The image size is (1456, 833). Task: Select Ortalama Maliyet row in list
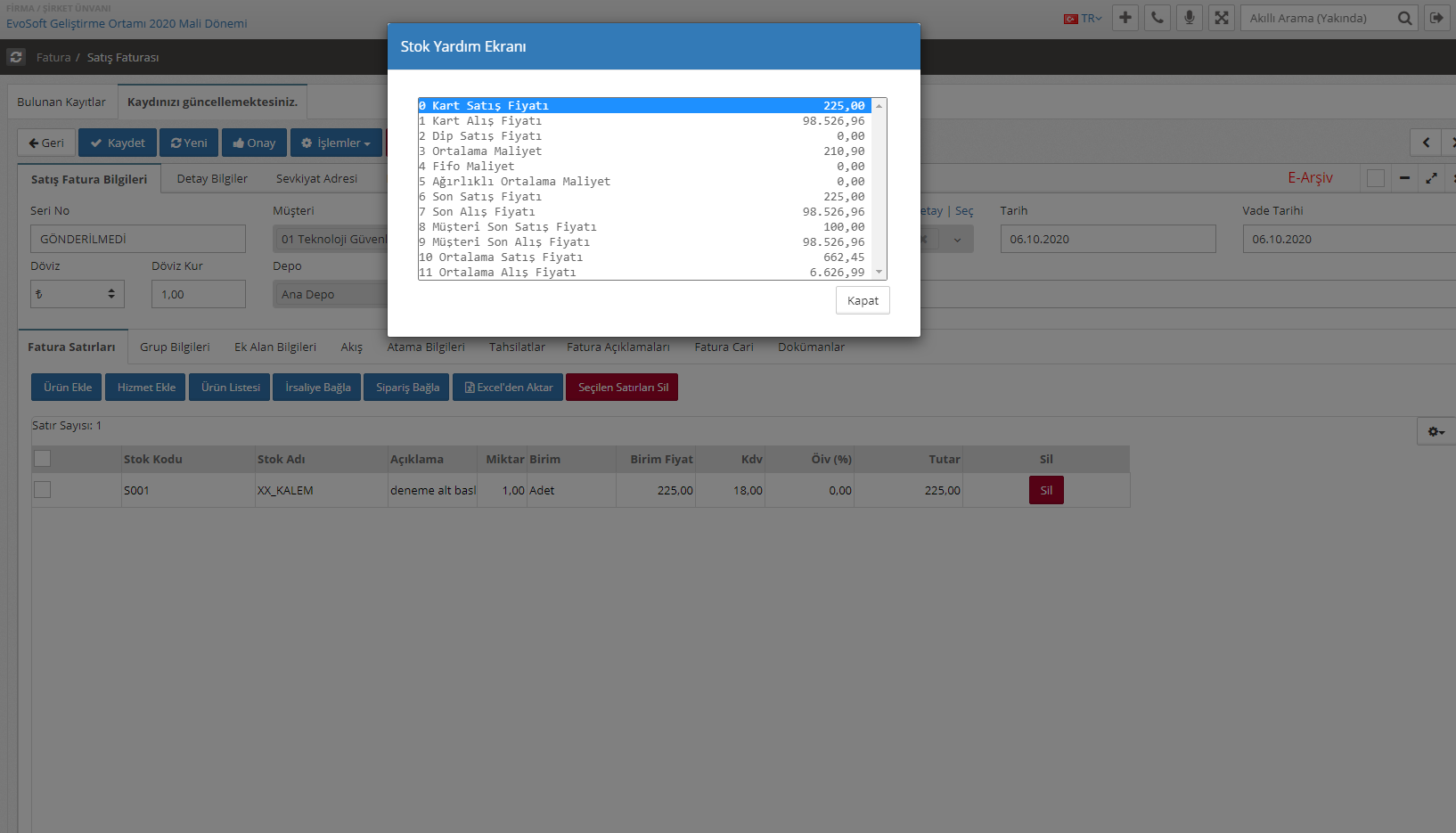642,151
